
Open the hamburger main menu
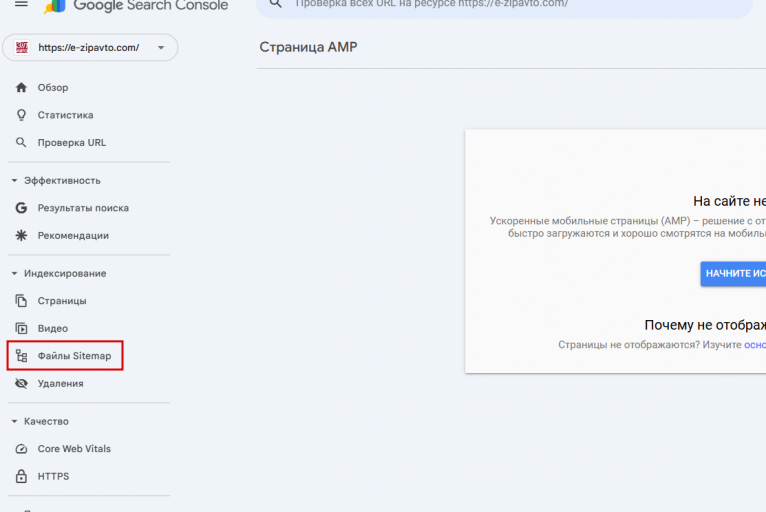pos(21,3)
